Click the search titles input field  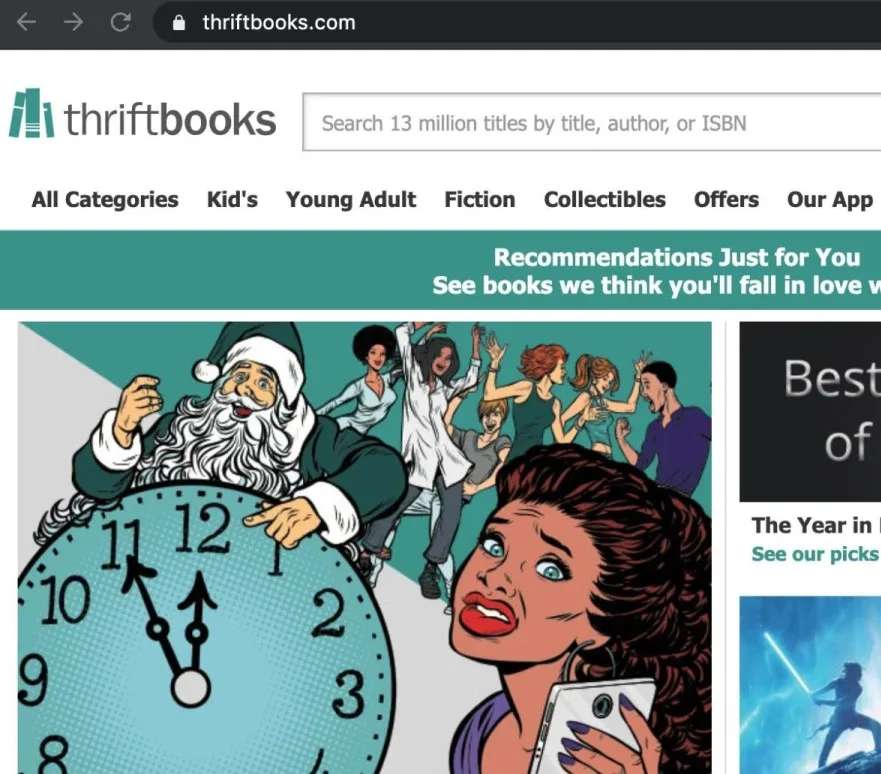pyautogui.click(x=592, y=122)
